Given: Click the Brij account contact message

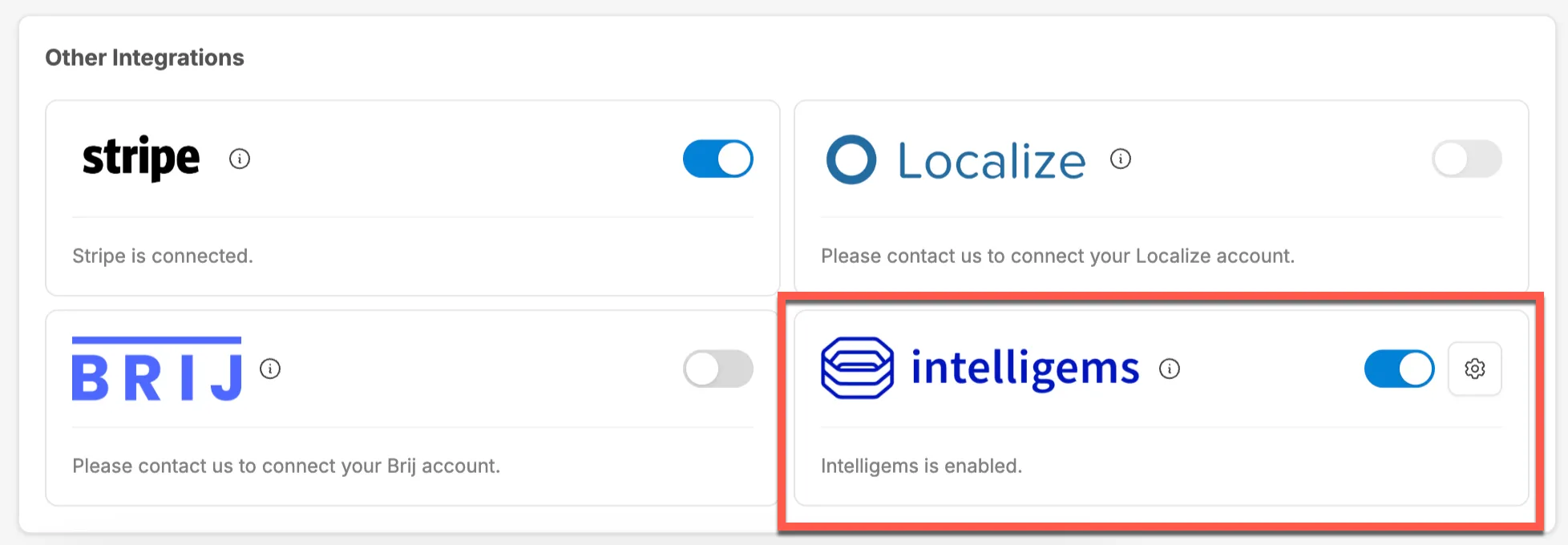Looking at the screenshot, I should coord(286,466).
